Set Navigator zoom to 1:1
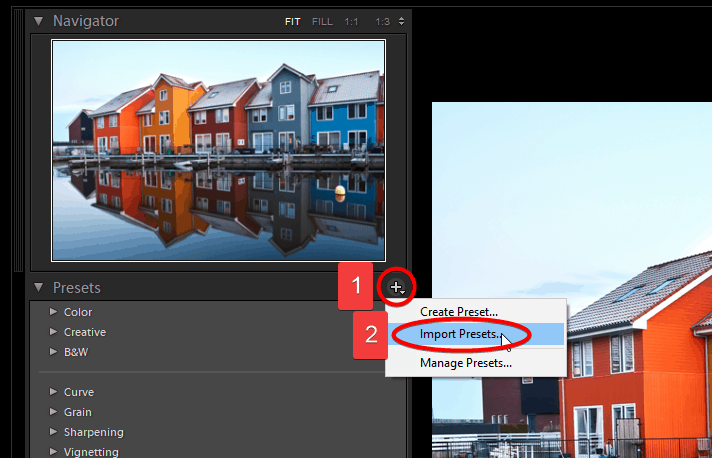The width and height of the screenshot is (712, 458). click(x=351, y=21)
